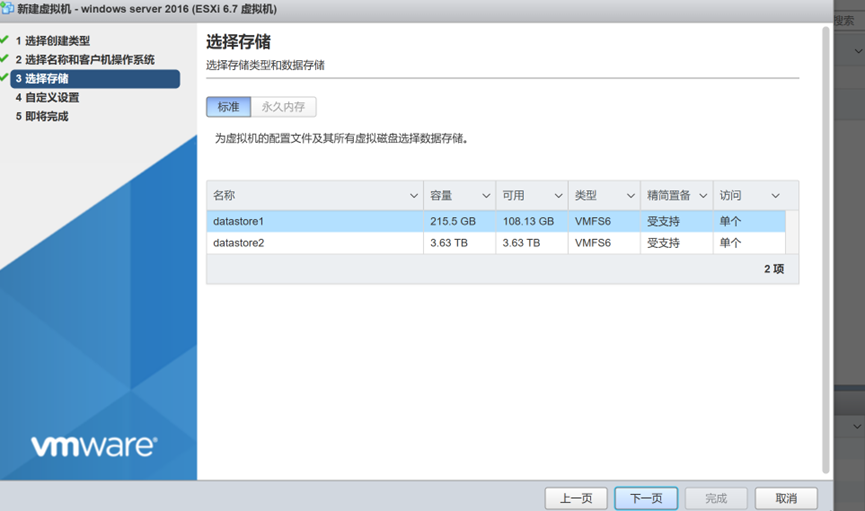Click the 108.13 GB available cell
Screen dimensions: 865x511
pos(528,221)
